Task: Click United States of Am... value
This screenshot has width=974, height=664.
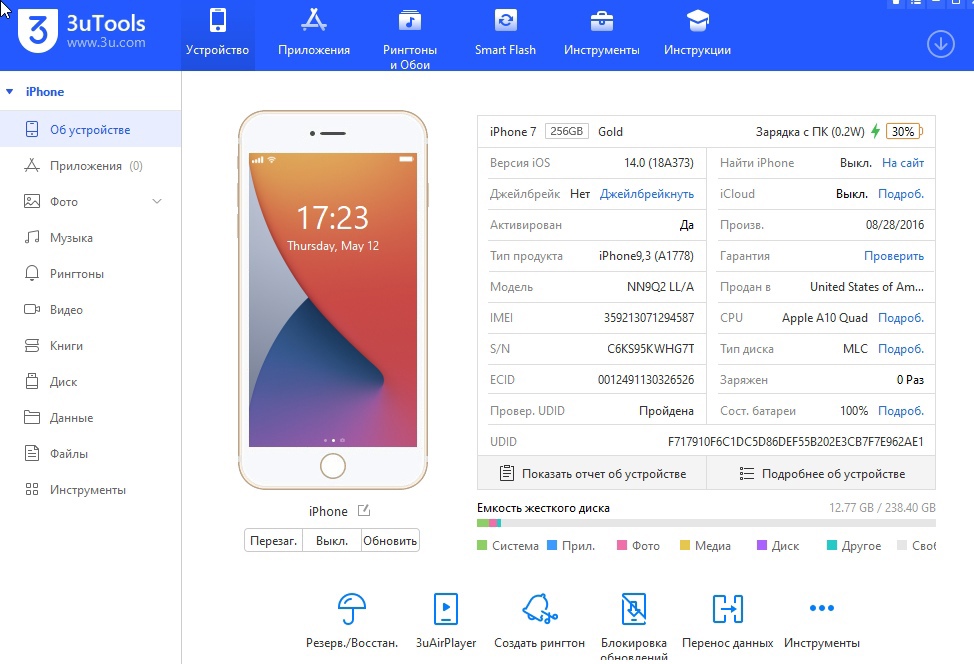Action: coord(867,286)
